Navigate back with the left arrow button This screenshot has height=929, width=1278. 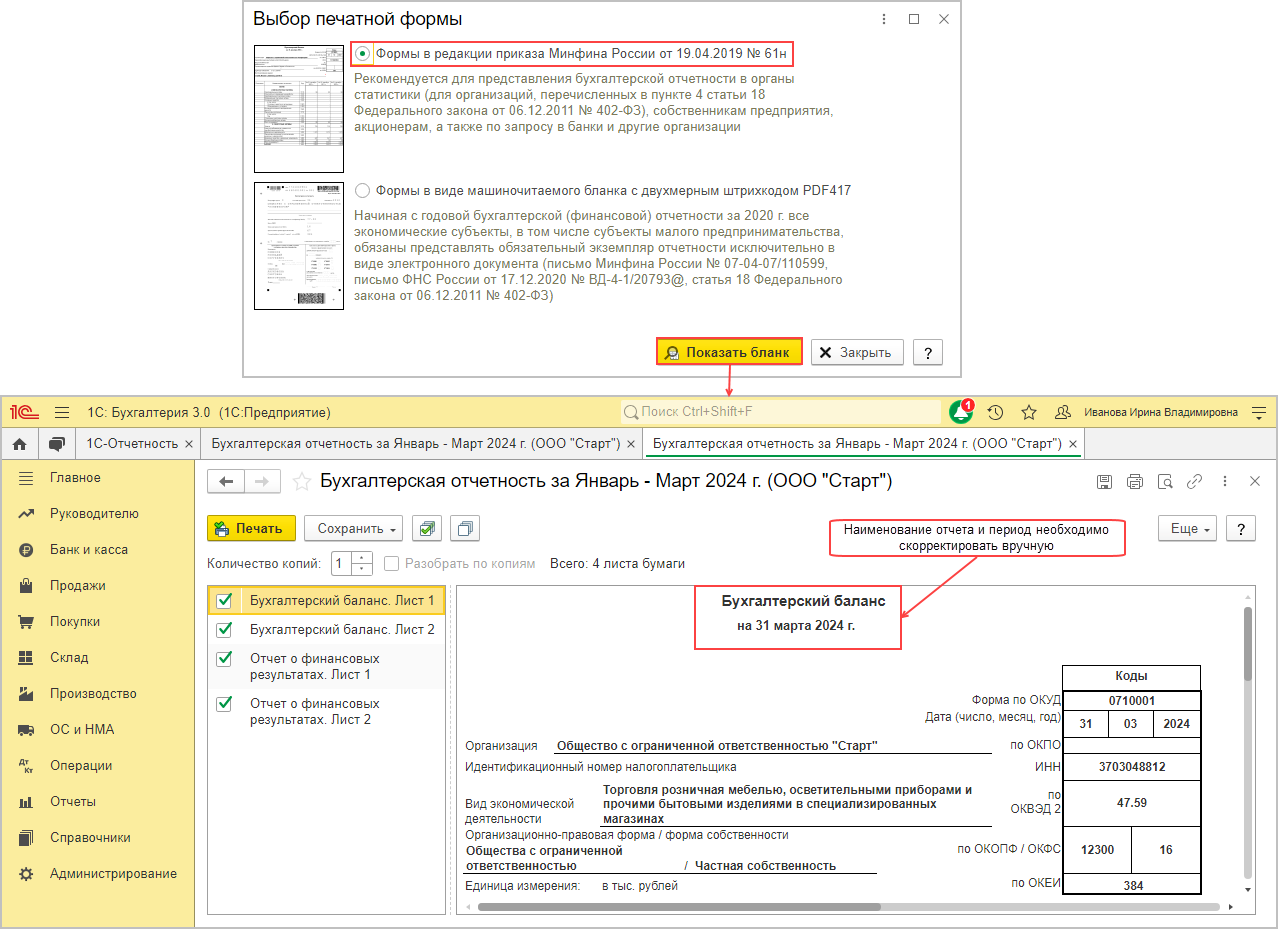225,482
